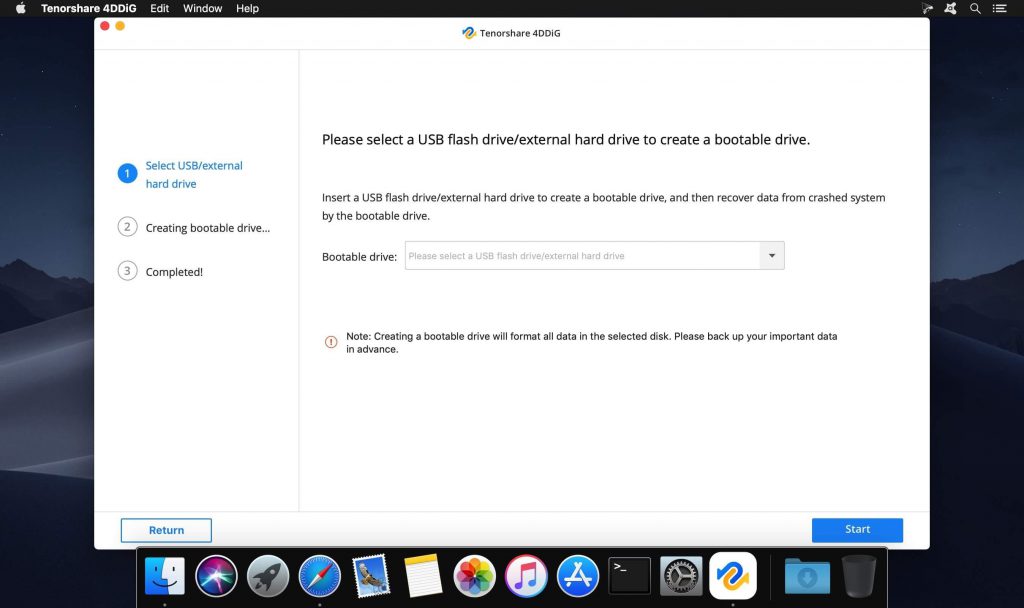Open Launchpad from the Dock

click(x=267, y=576)
